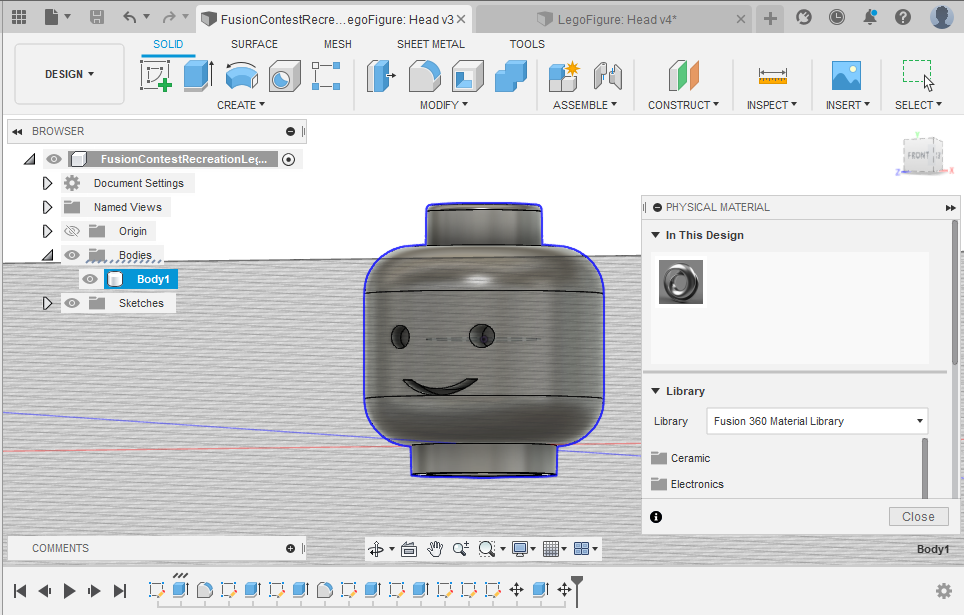
Task: Select the Shell tool
Action: coord(468,76)
